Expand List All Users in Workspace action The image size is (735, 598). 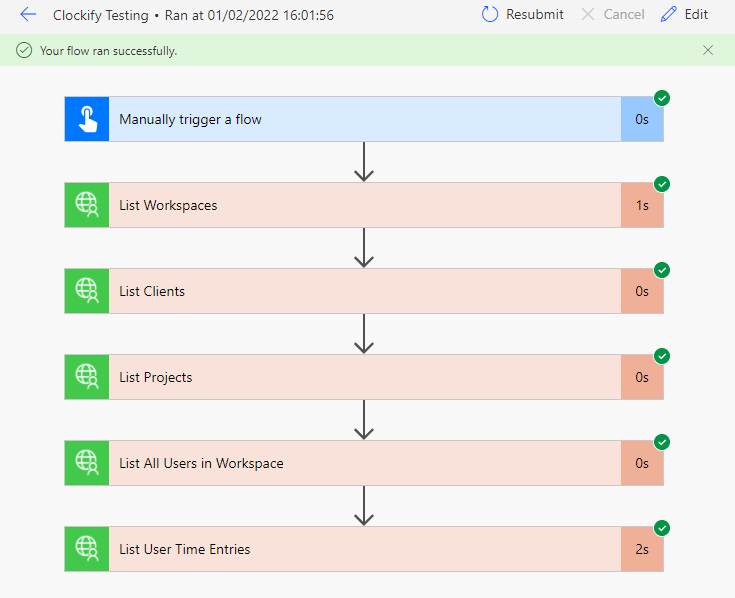364,463
